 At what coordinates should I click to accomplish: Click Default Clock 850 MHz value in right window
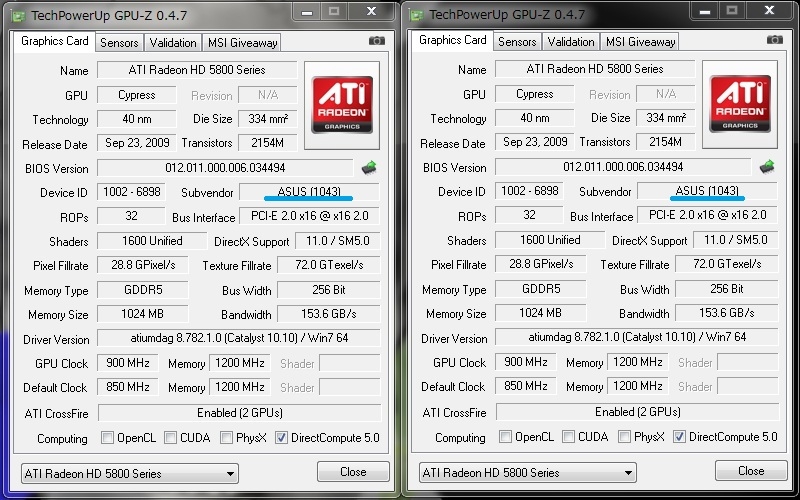526,386
